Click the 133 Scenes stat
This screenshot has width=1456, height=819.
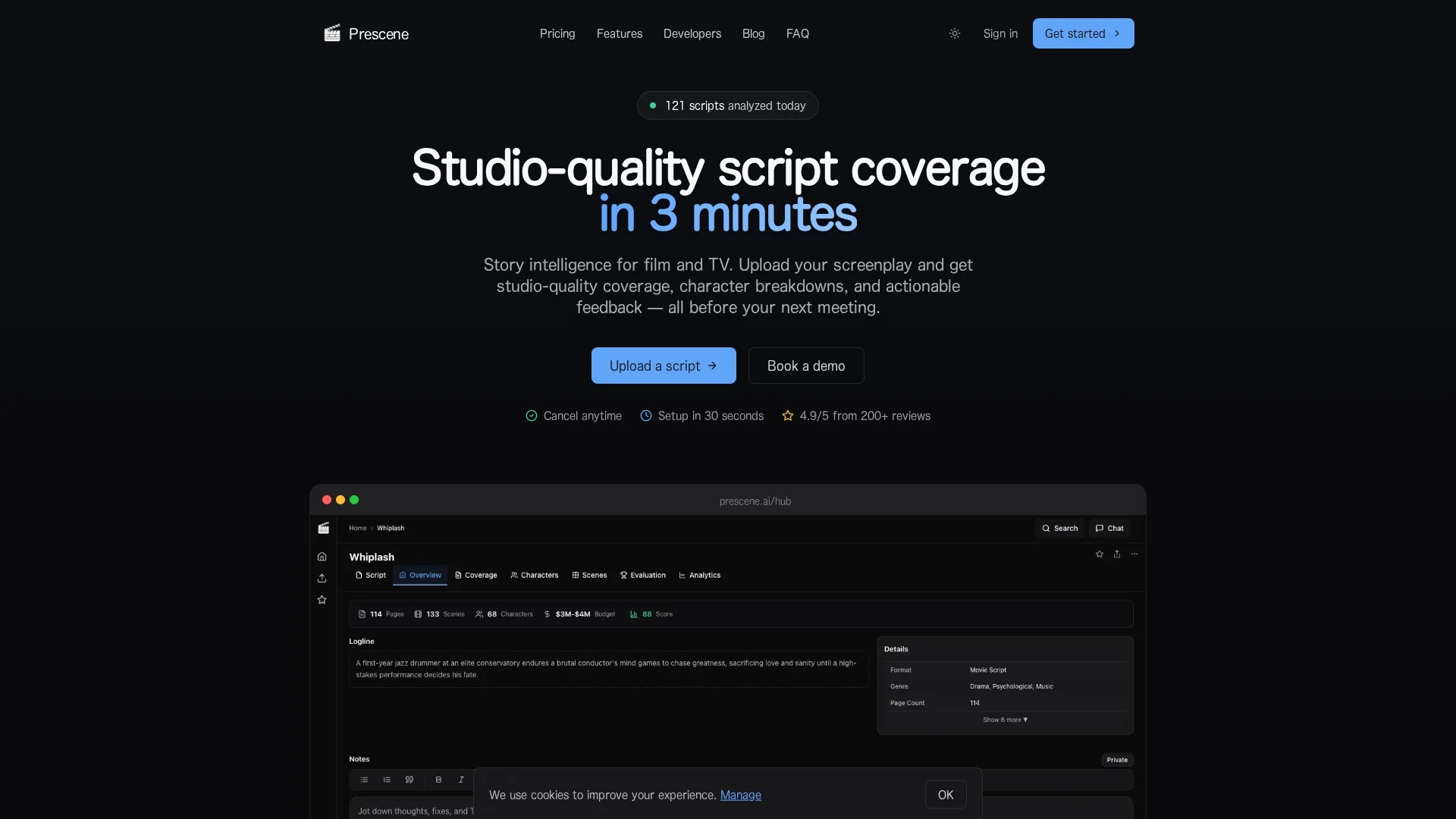click(439, 614)
